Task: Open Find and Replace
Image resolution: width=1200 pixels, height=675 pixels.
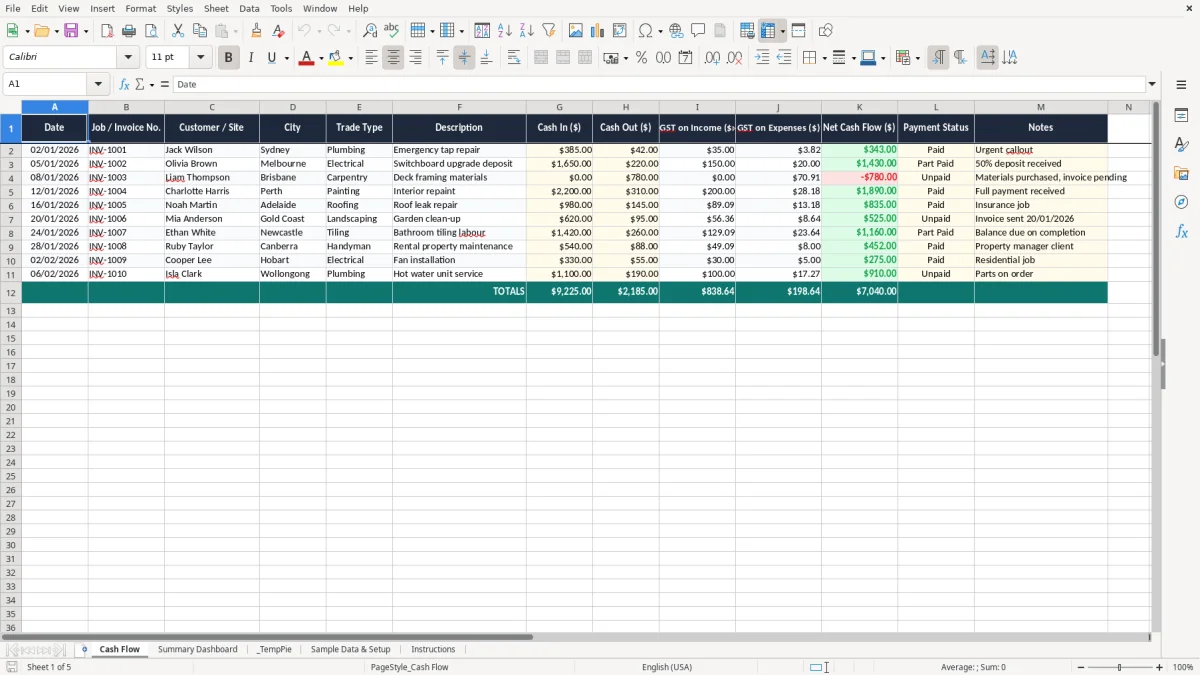Action: click(x=370, y=31)
